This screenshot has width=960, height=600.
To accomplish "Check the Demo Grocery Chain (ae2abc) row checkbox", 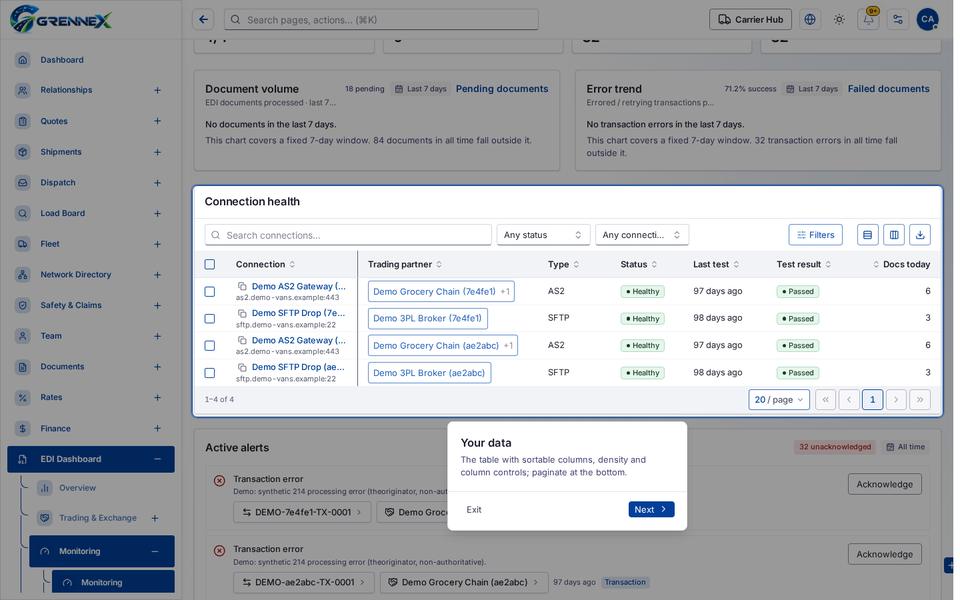I will point(209,346).
